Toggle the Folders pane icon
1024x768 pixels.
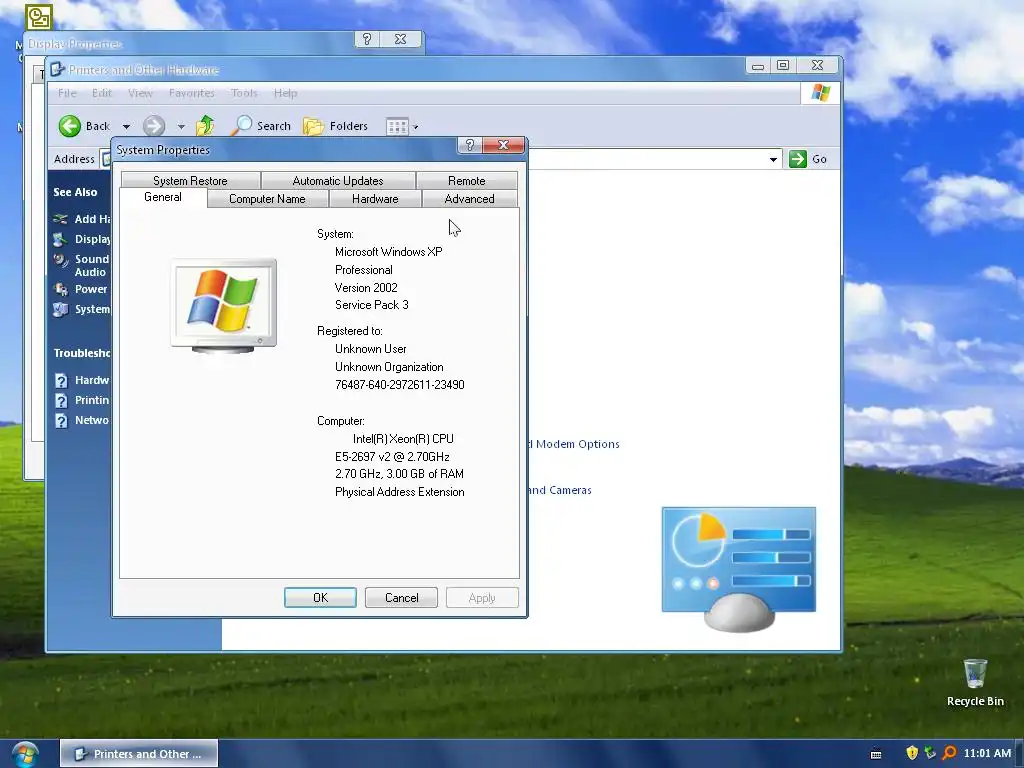coord(313,126)
